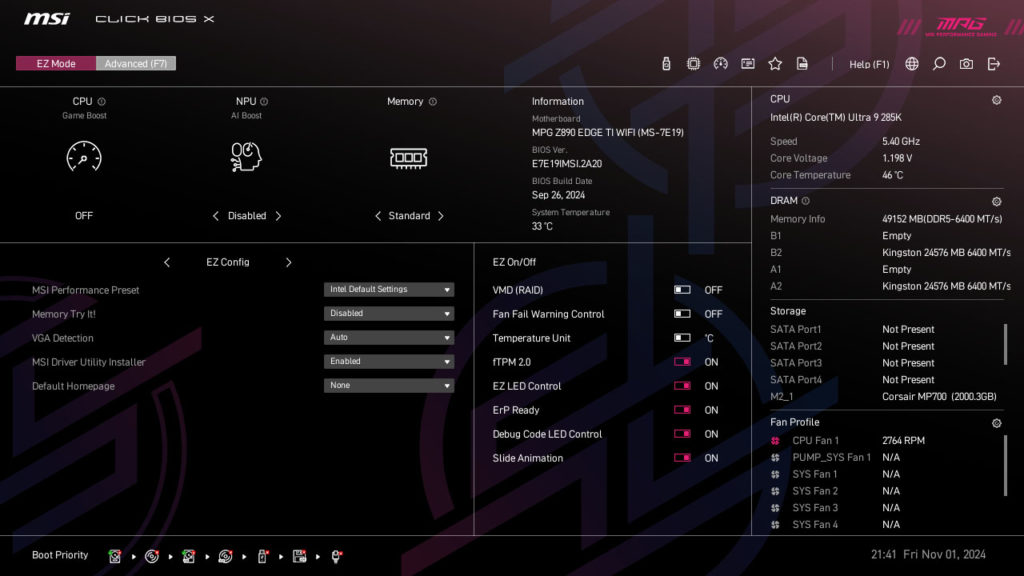
Task: Open BIOS search with the magnifier icon
Action: pyautogui.click(x=938, y=62)
